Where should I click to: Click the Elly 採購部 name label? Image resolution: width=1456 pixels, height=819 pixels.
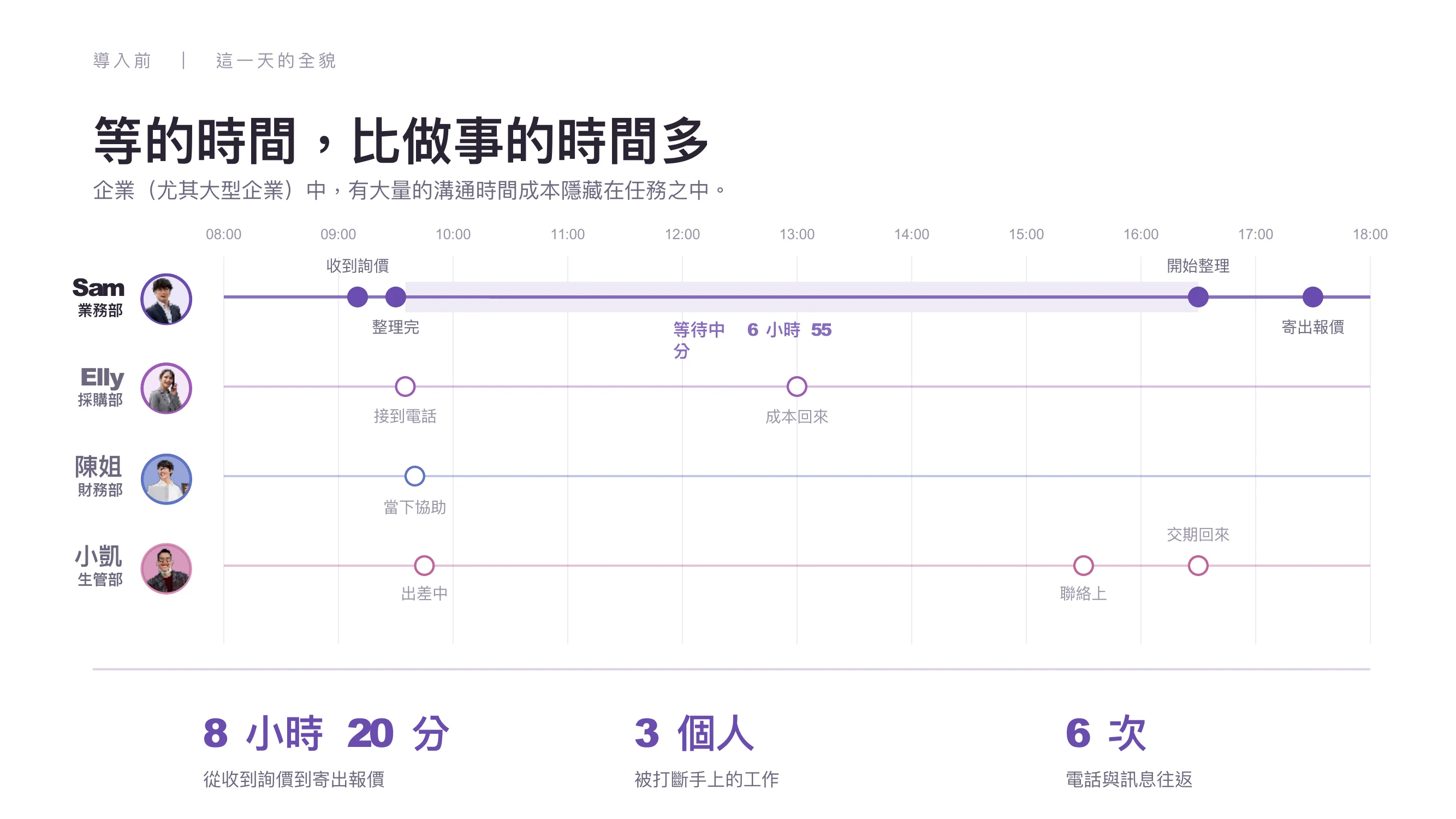pyautogui.click(x=101, y=387)
